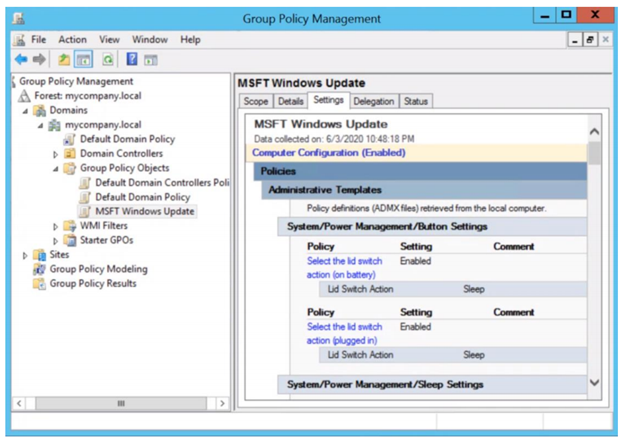Collapse System/Power Management/Button Settings section
The width and height of the screenshot is (624, 441).
click(432, 227)
